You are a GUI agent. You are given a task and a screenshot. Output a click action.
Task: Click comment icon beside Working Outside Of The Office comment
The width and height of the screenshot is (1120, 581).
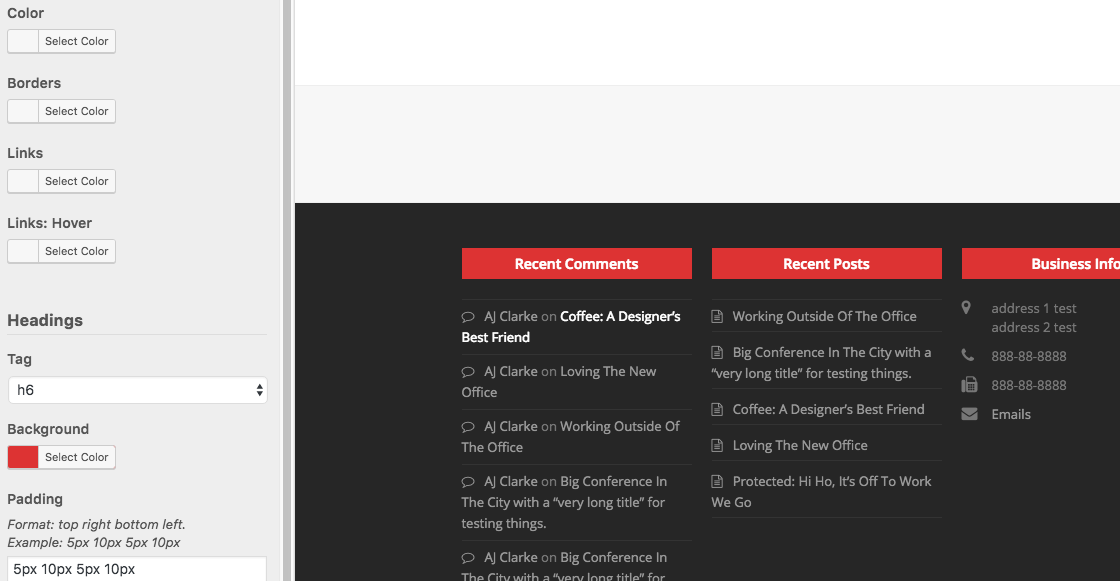click(468, 427)
